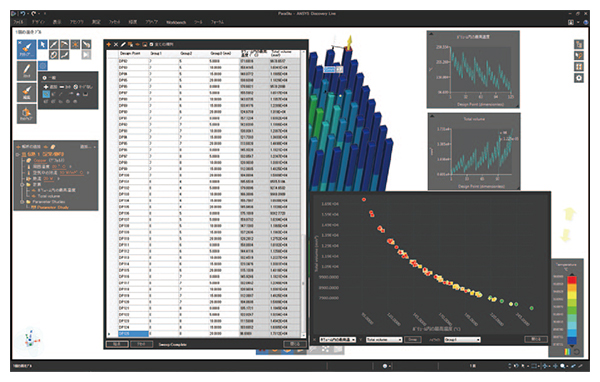The height and width of the screenshot is (382, 600).
Task: Enable the plus Add selection mode
Action: click(x=52, y=87)
